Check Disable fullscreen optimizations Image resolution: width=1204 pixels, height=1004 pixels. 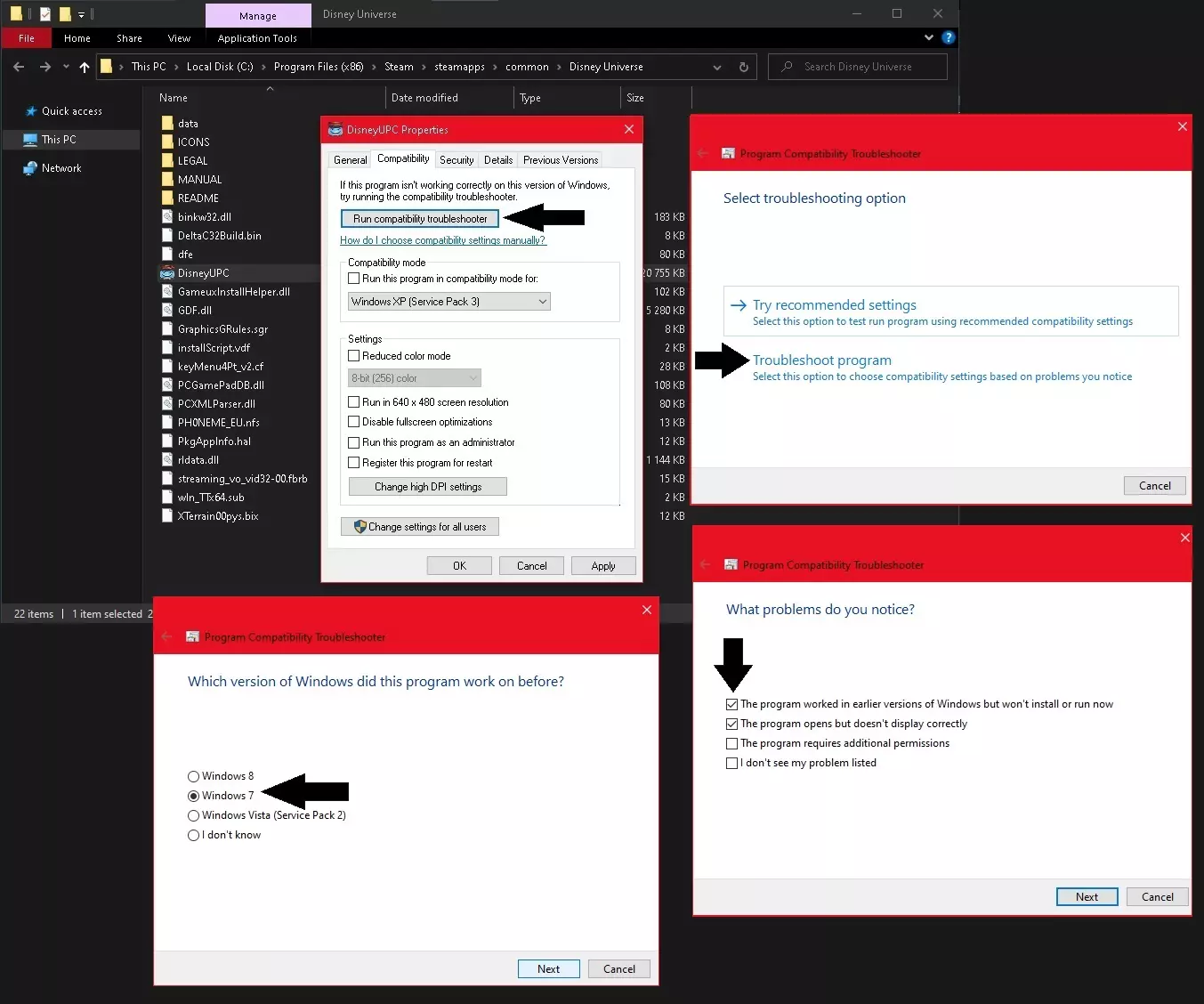(x=353, y=422)
